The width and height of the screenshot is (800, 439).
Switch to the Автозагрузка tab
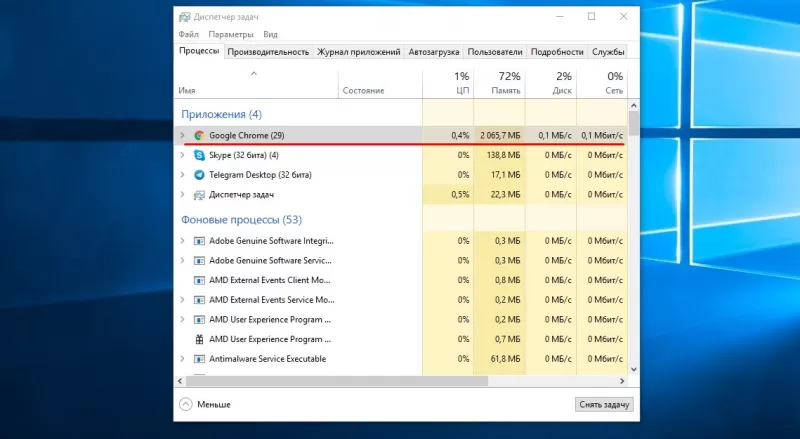[x=434, y=52]
